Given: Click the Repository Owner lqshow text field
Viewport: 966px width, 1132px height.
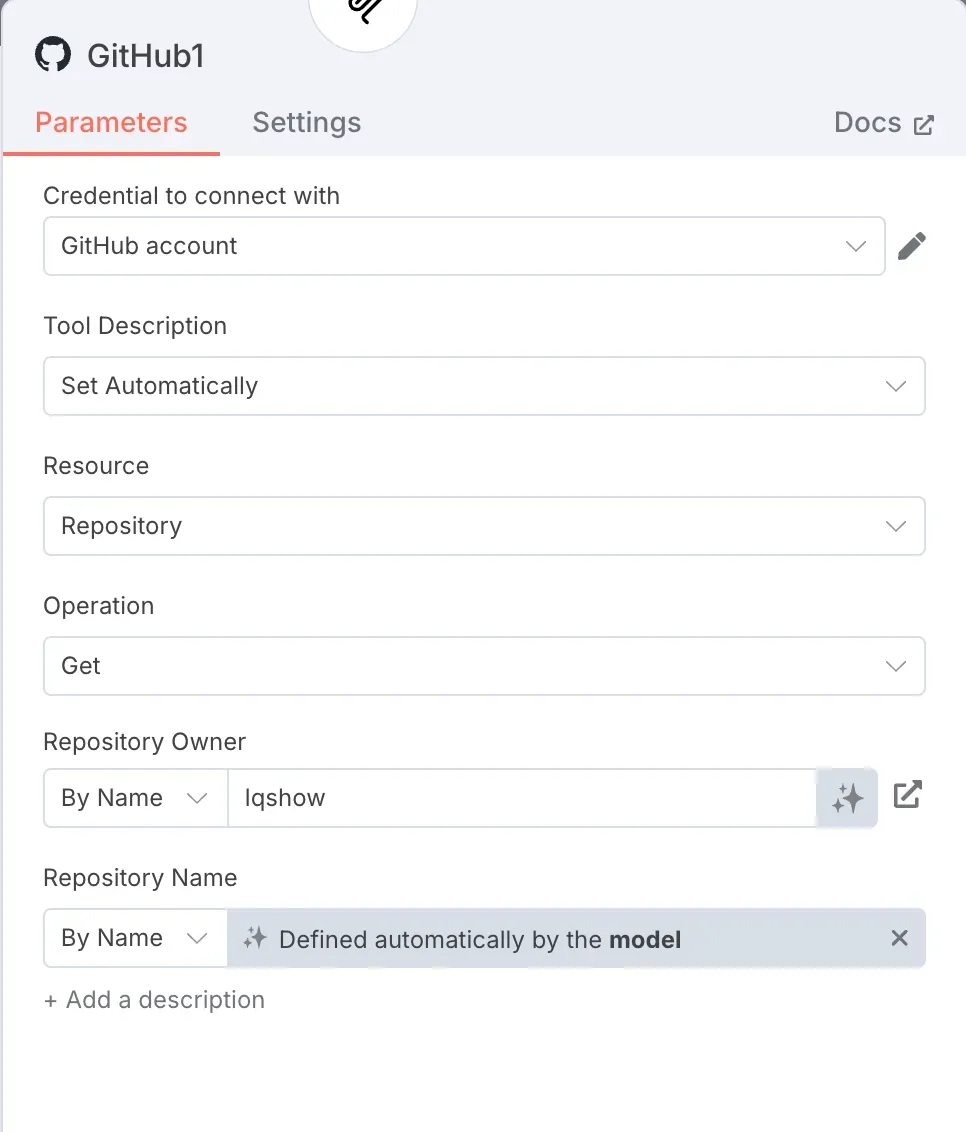Looking at the screenshot, I should (x=522, y=798).
